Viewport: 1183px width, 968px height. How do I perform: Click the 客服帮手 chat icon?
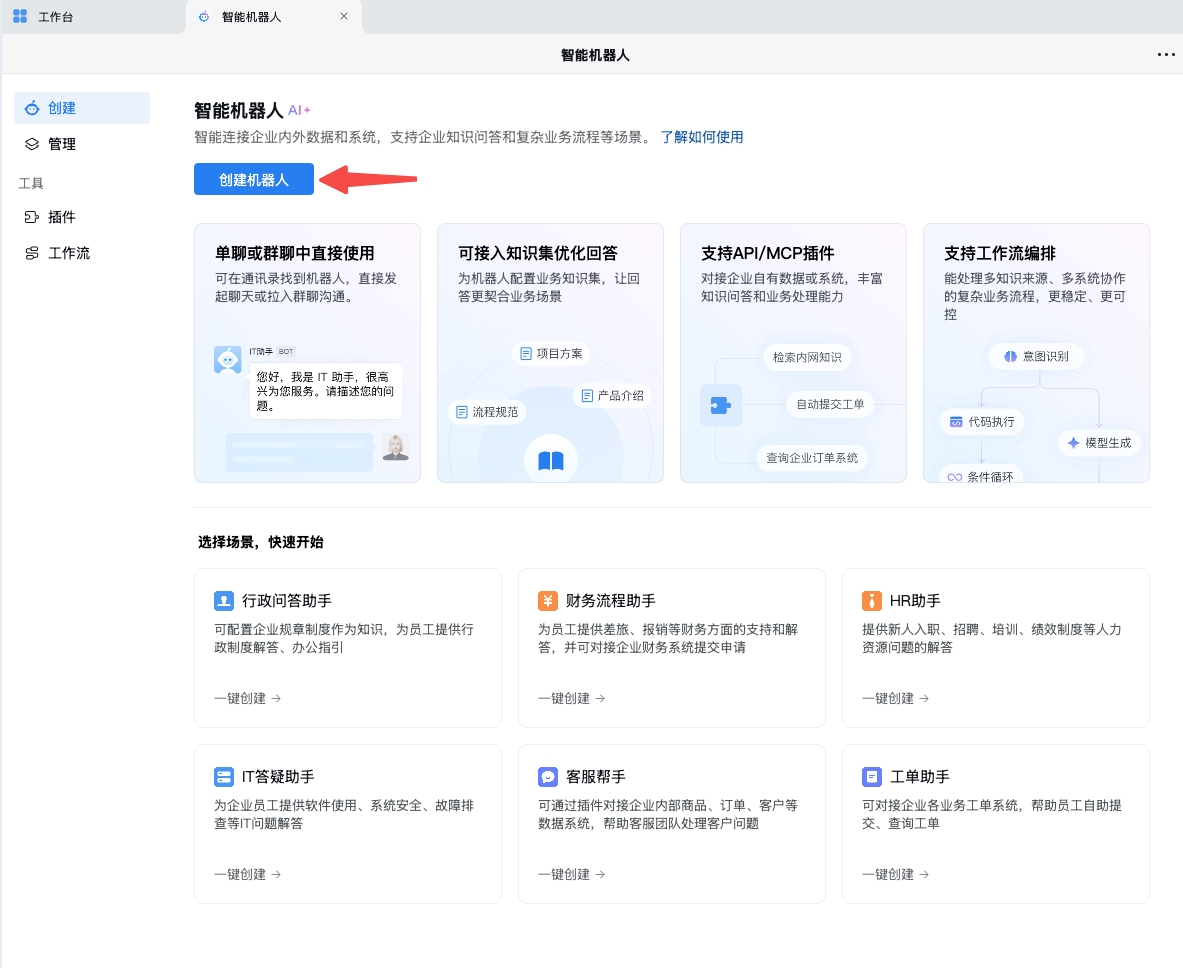[x=548, y=776]
